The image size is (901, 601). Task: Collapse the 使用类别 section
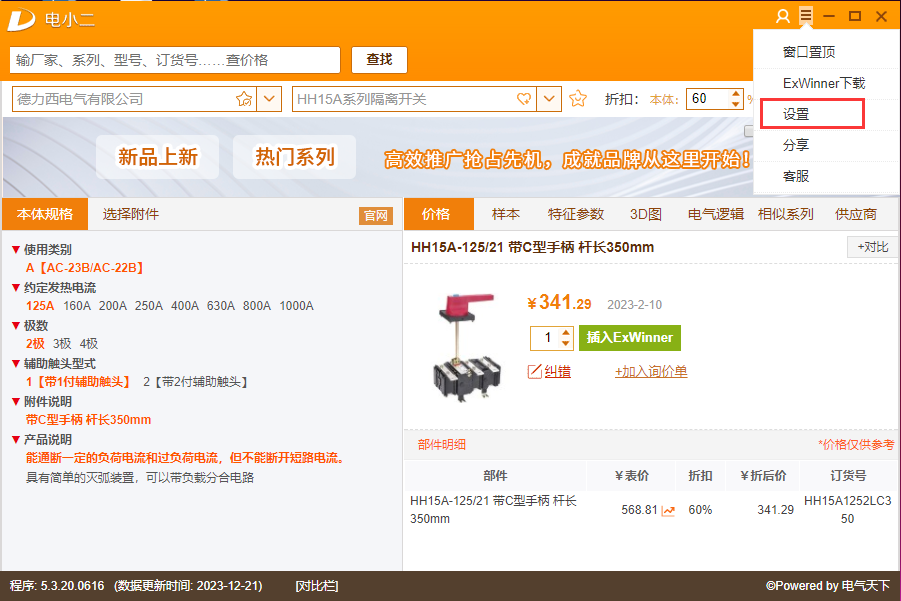click(x=16, y=249)
